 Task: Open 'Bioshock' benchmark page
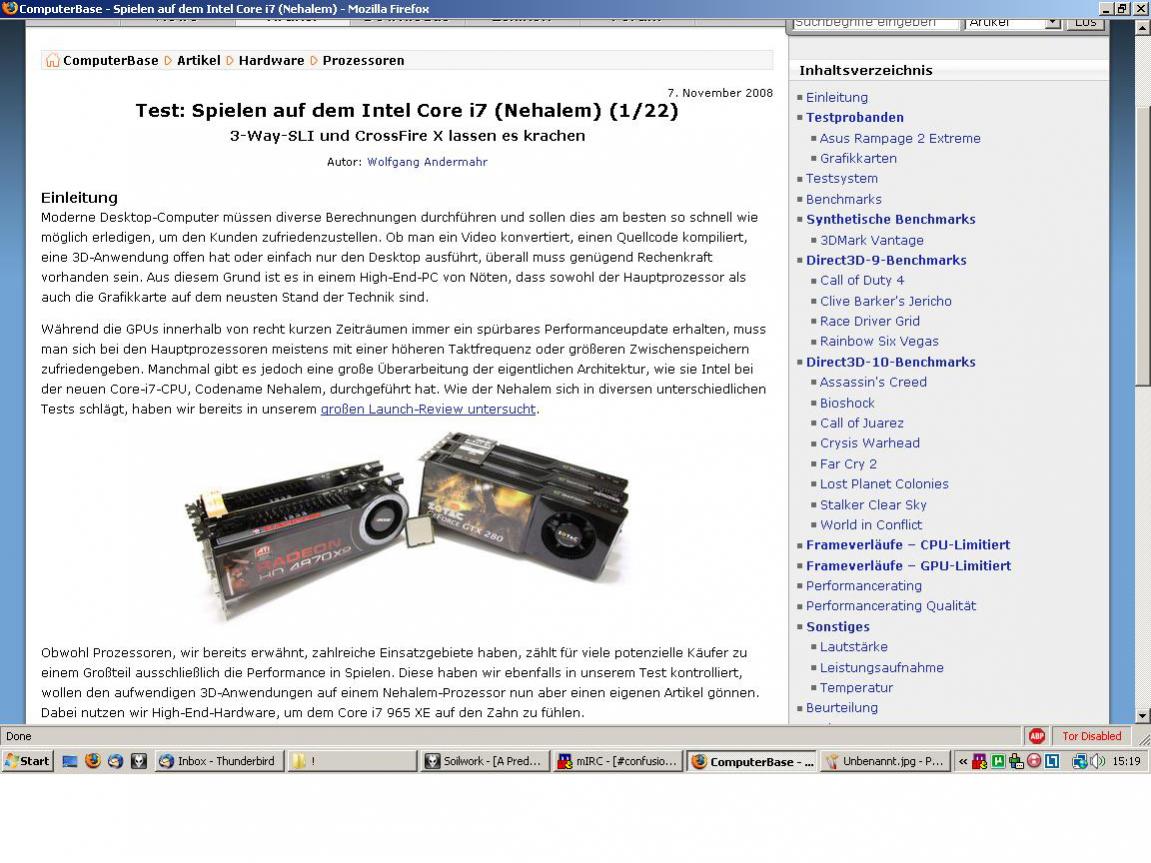pyautogui.click(x=847, y=403)
